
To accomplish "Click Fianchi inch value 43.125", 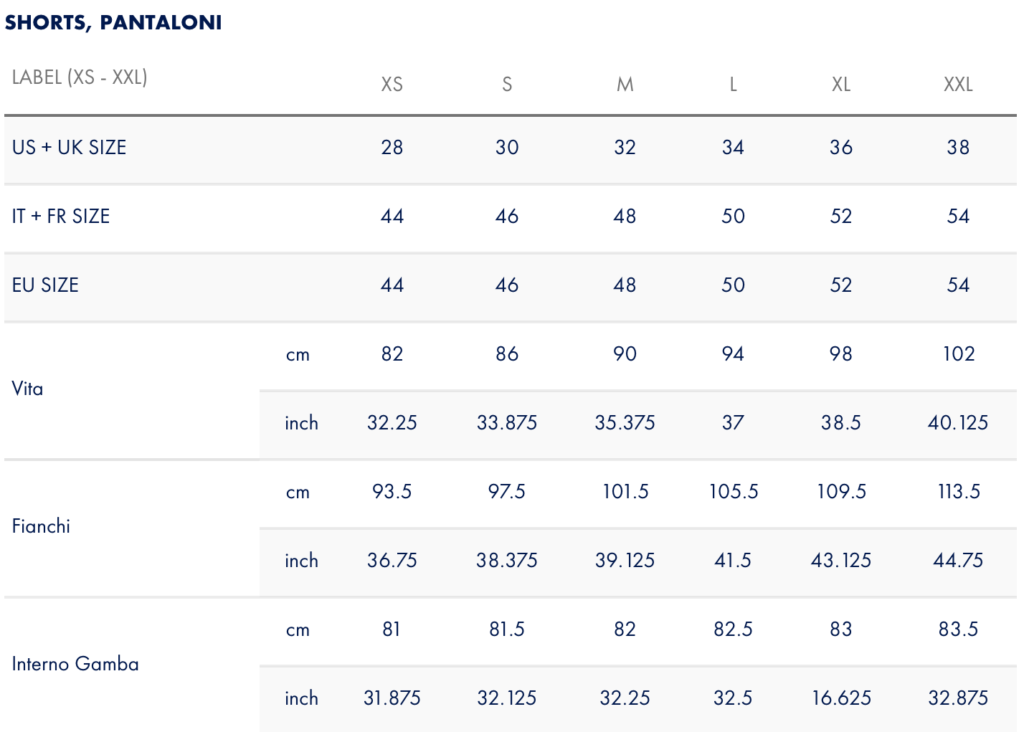I will pyautogui.click(x=841, y=560).
